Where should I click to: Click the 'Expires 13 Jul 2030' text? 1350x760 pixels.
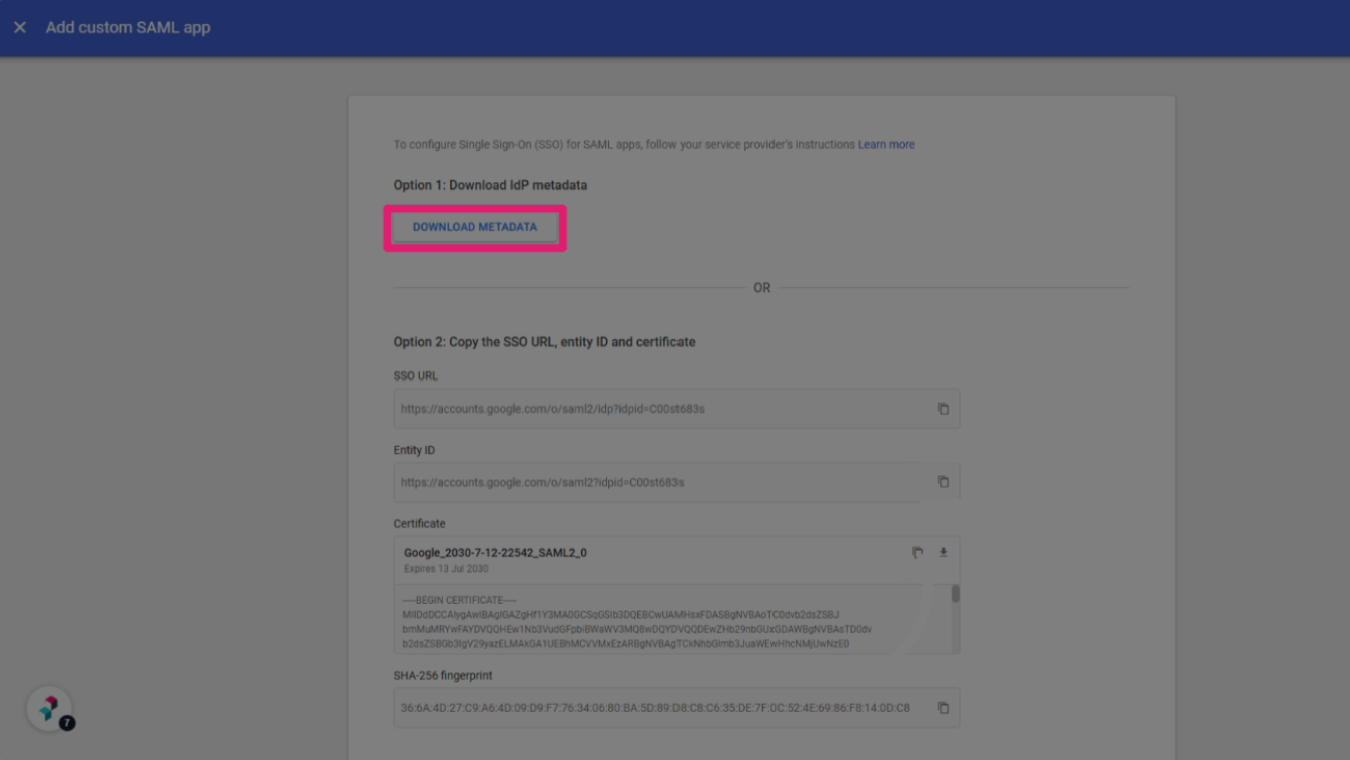pos(446,569)
